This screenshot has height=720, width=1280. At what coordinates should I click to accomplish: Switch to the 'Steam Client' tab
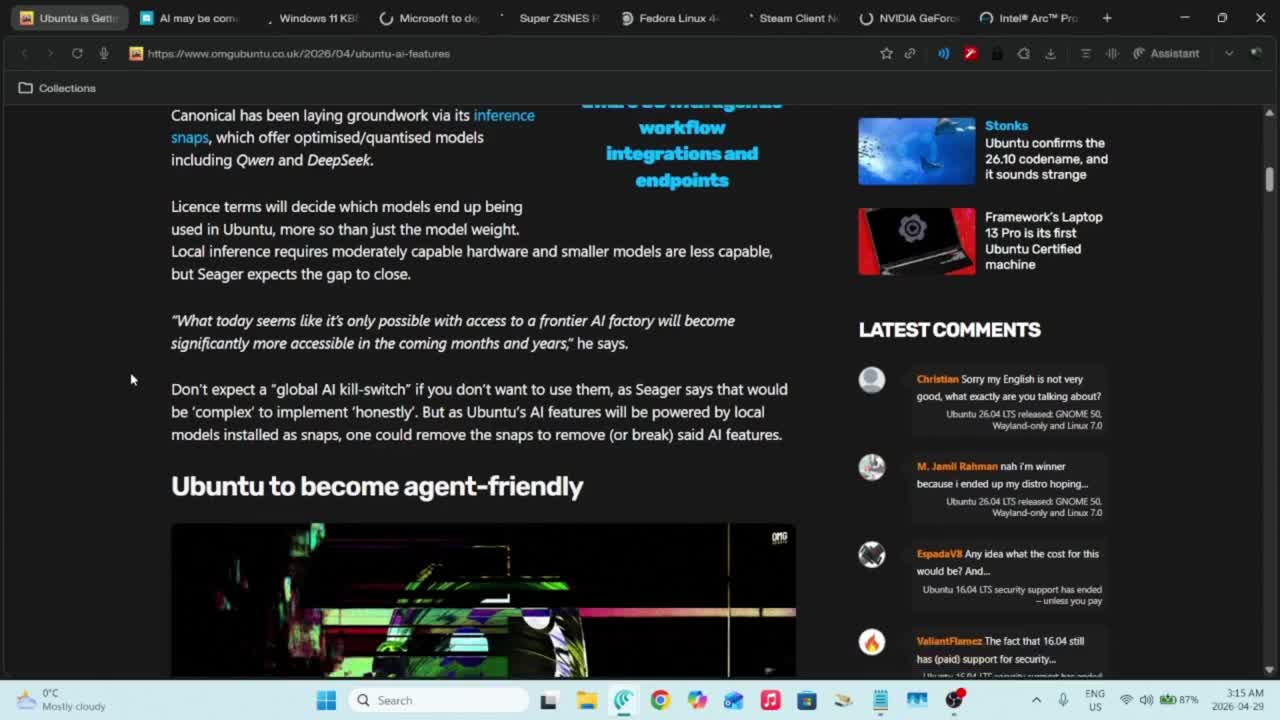789,18
